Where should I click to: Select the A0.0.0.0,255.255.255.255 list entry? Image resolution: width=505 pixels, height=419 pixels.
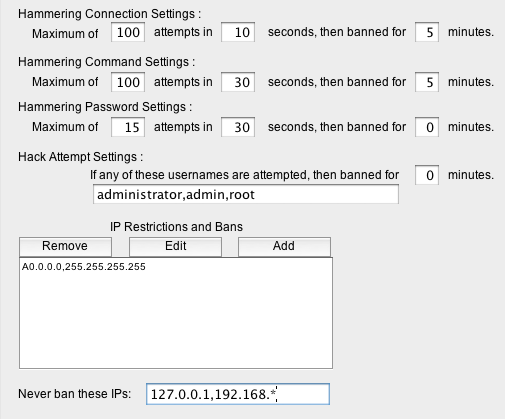(x=84, y=267)
